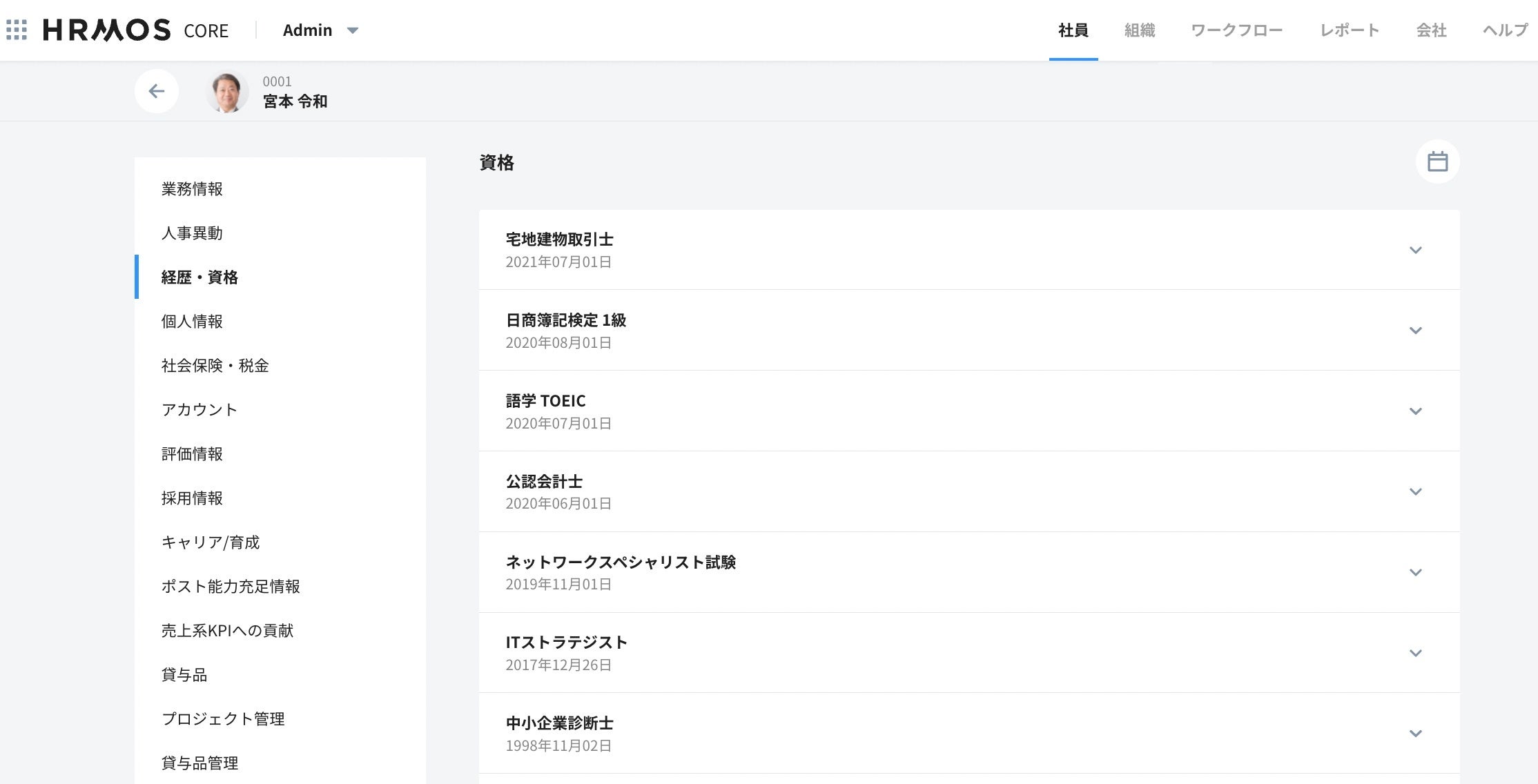Open the ワークフロー tab
The height and width of the screenshot is (784, 1538).
(1236, 30)
